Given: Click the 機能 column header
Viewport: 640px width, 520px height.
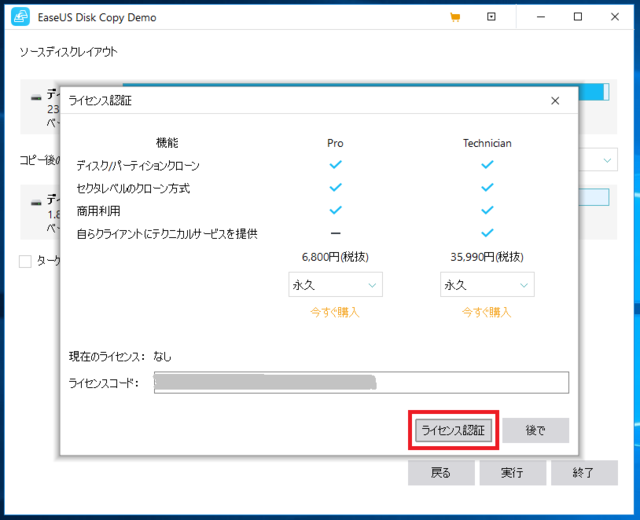Looking at the screenshot, I should tap(167, 143).
